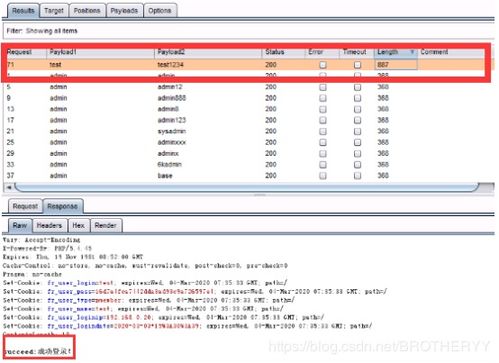This screenshot has width=499, height=363.
Task: Switch to the Response tab
Action: [x=63, y=206]
